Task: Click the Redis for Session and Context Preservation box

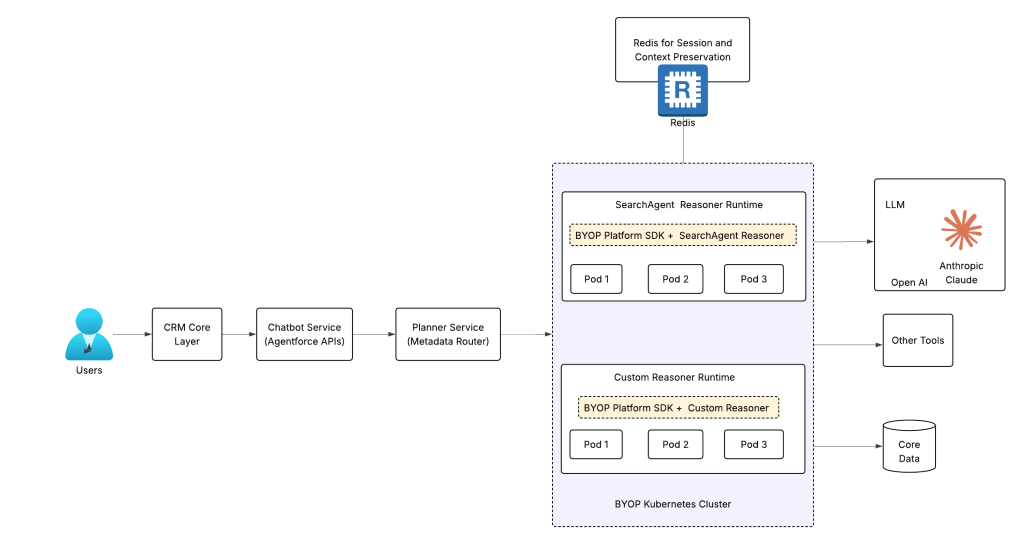Action: coord(682,50)
